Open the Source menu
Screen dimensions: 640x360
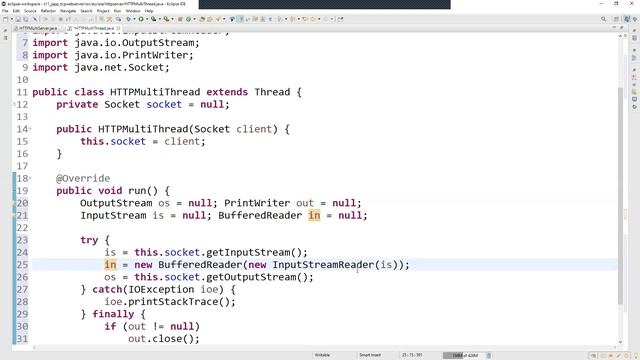pyautogui.click(x=30, y=11)
